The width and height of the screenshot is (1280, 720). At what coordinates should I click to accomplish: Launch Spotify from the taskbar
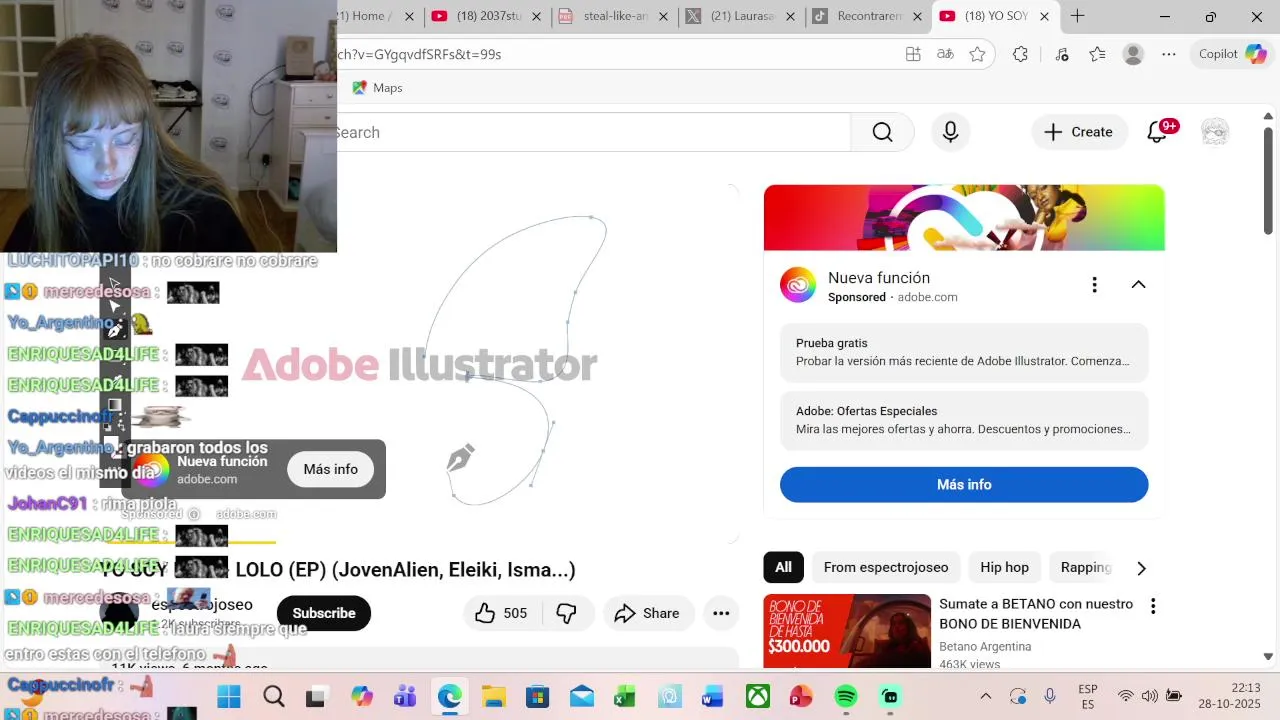[x=846, y=697]
